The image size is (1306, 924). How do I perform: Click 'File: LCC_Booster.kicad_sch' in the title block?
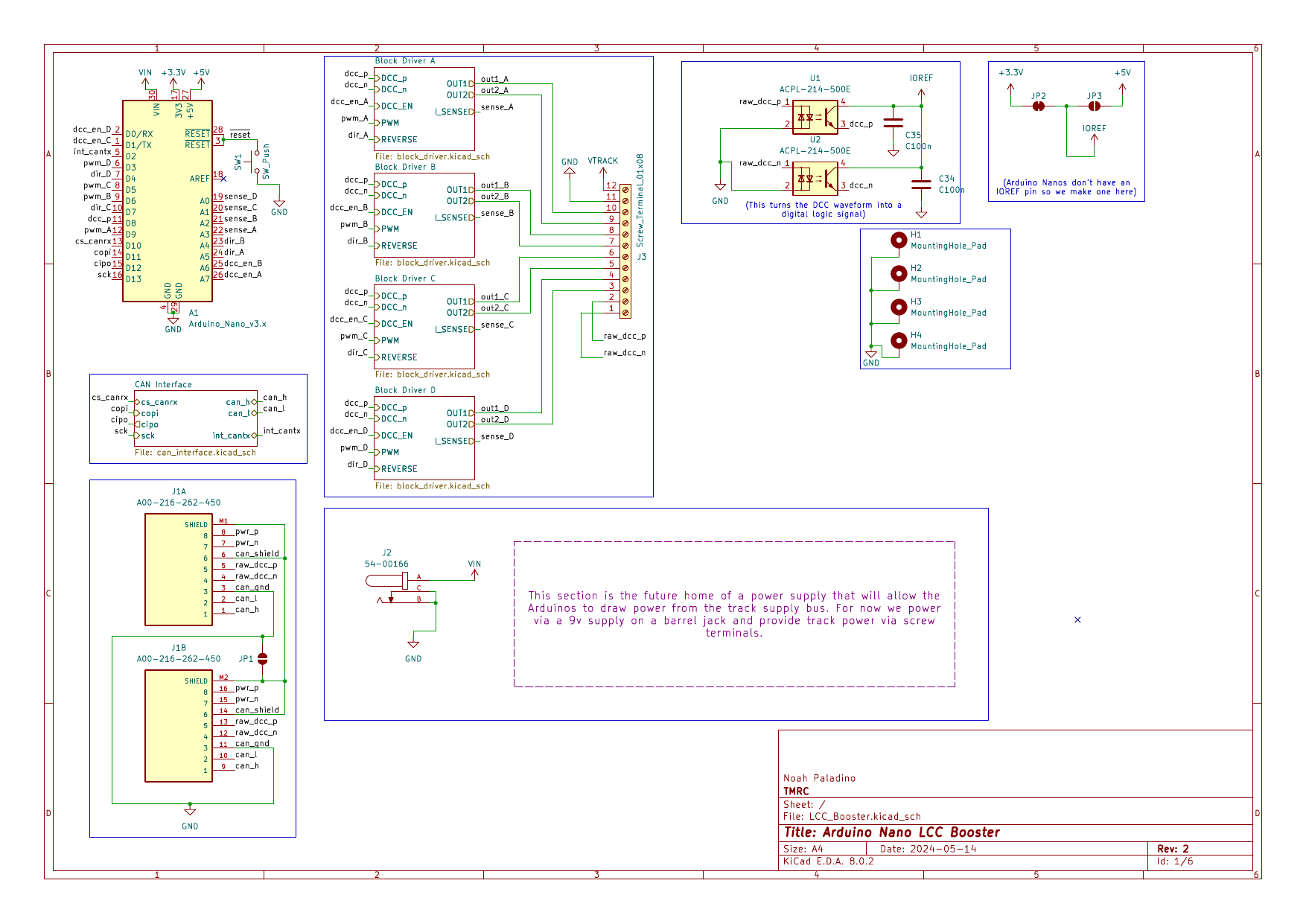coord(852,817)
